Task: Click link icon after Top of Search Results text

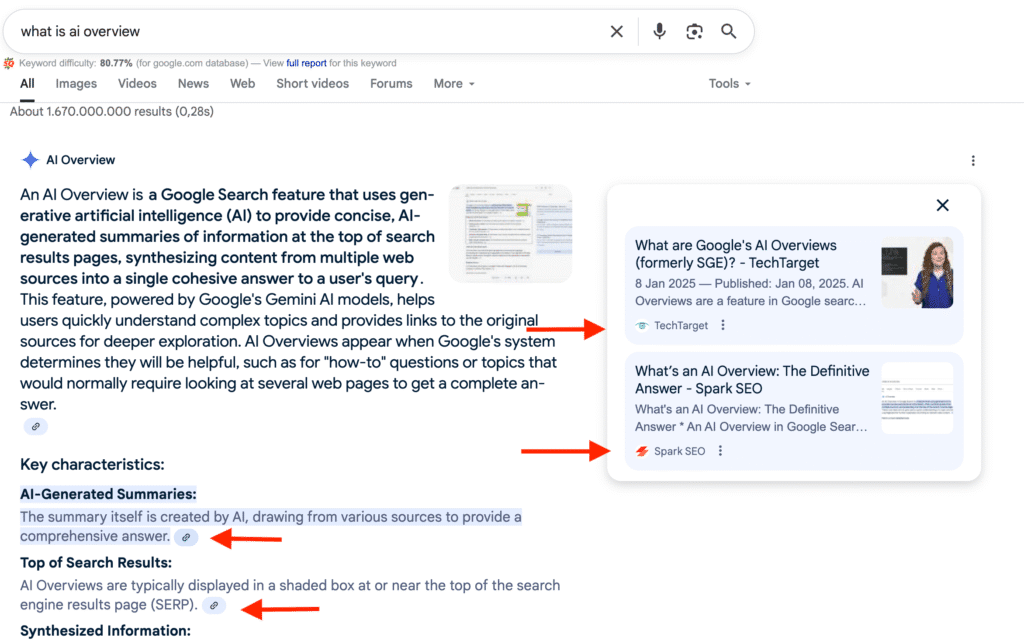Action: [214, 605]
